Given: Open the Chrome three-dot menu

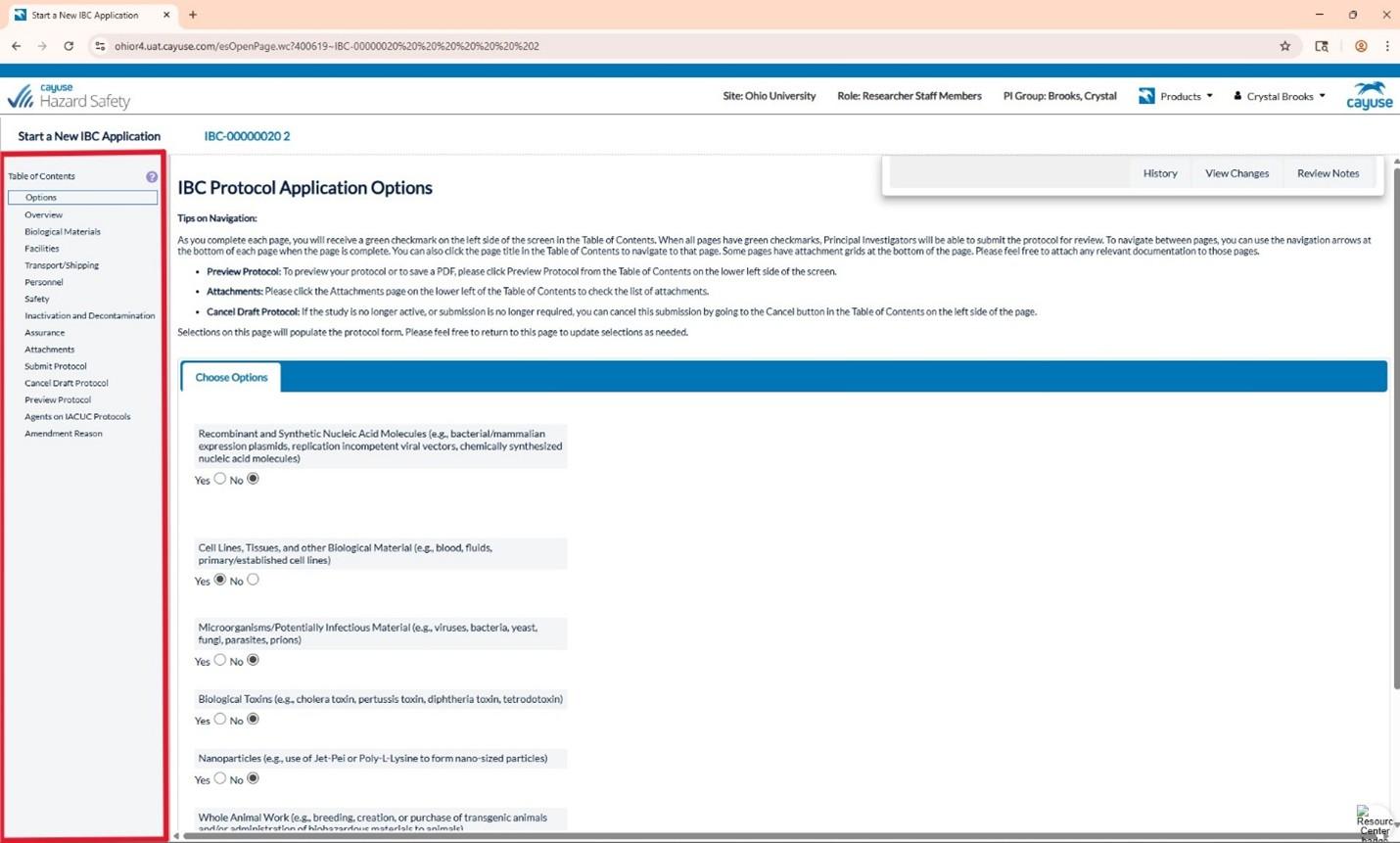Looking at the screenshot, I should [x=1387, y=46].
